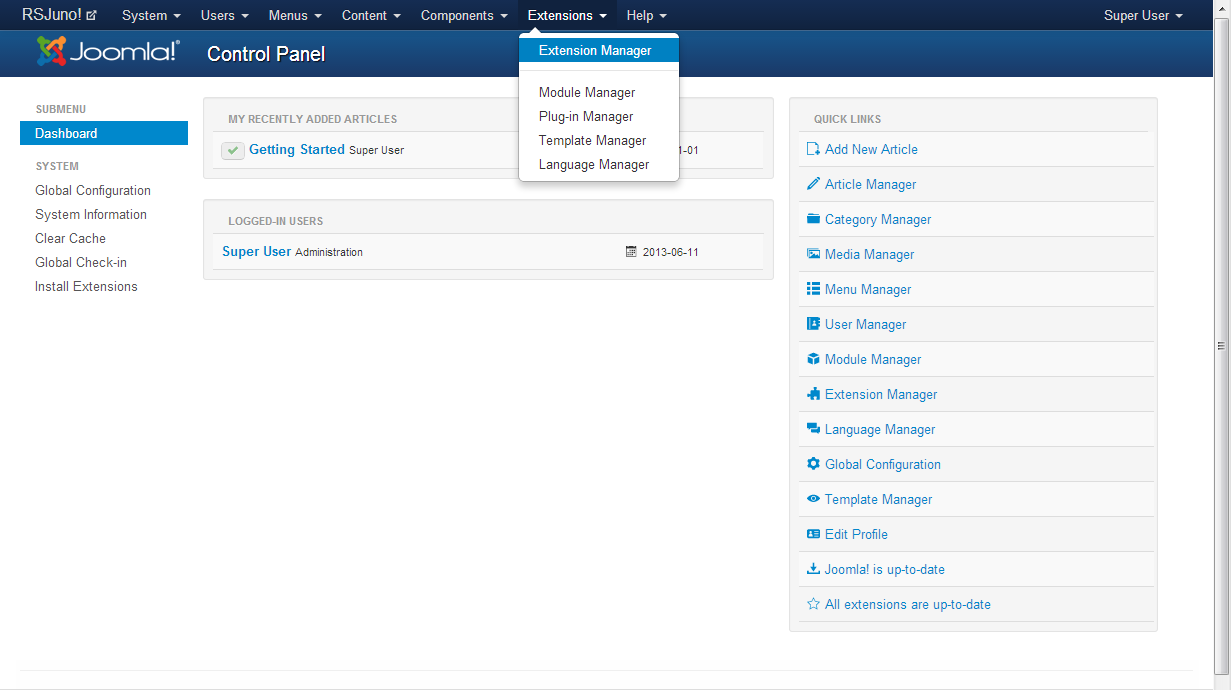
Task: Click the Joomla! is up-to-date link text
Action: click(x=885, y=569)
